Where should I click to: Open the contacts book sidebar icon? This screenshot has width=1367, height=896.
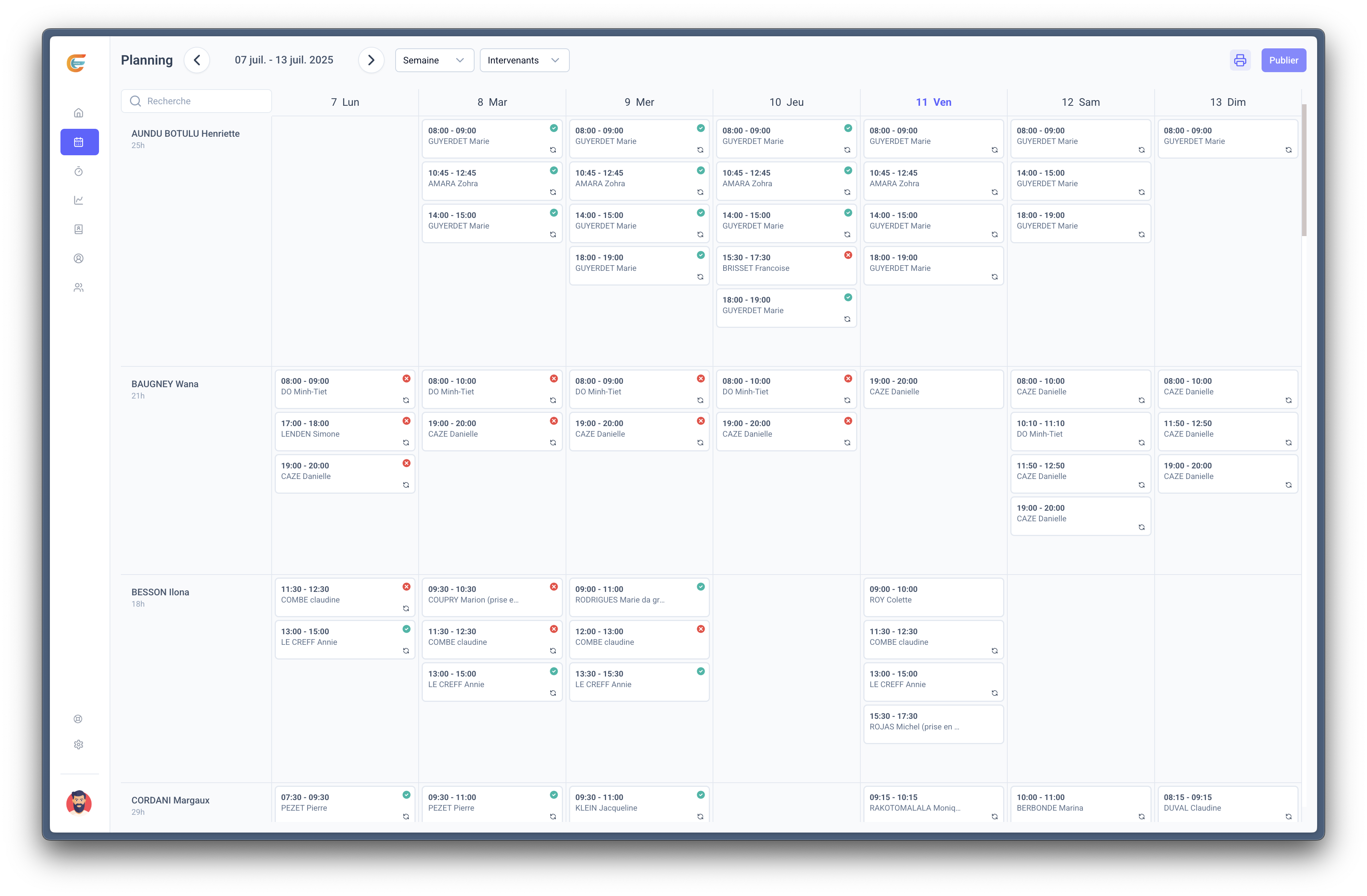(79, 229)
